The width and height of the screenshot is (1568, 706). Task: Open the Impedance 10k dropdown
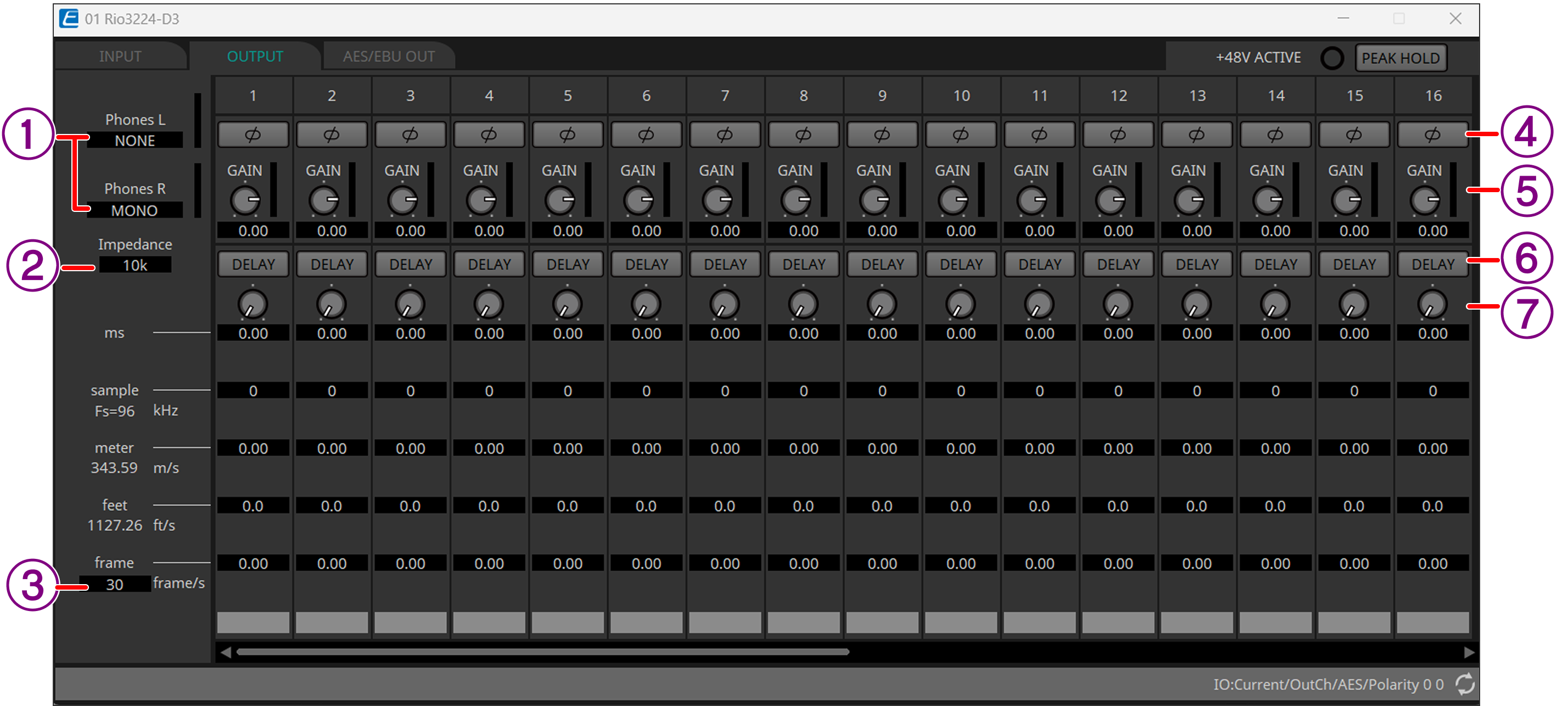[x=135, y=265]
